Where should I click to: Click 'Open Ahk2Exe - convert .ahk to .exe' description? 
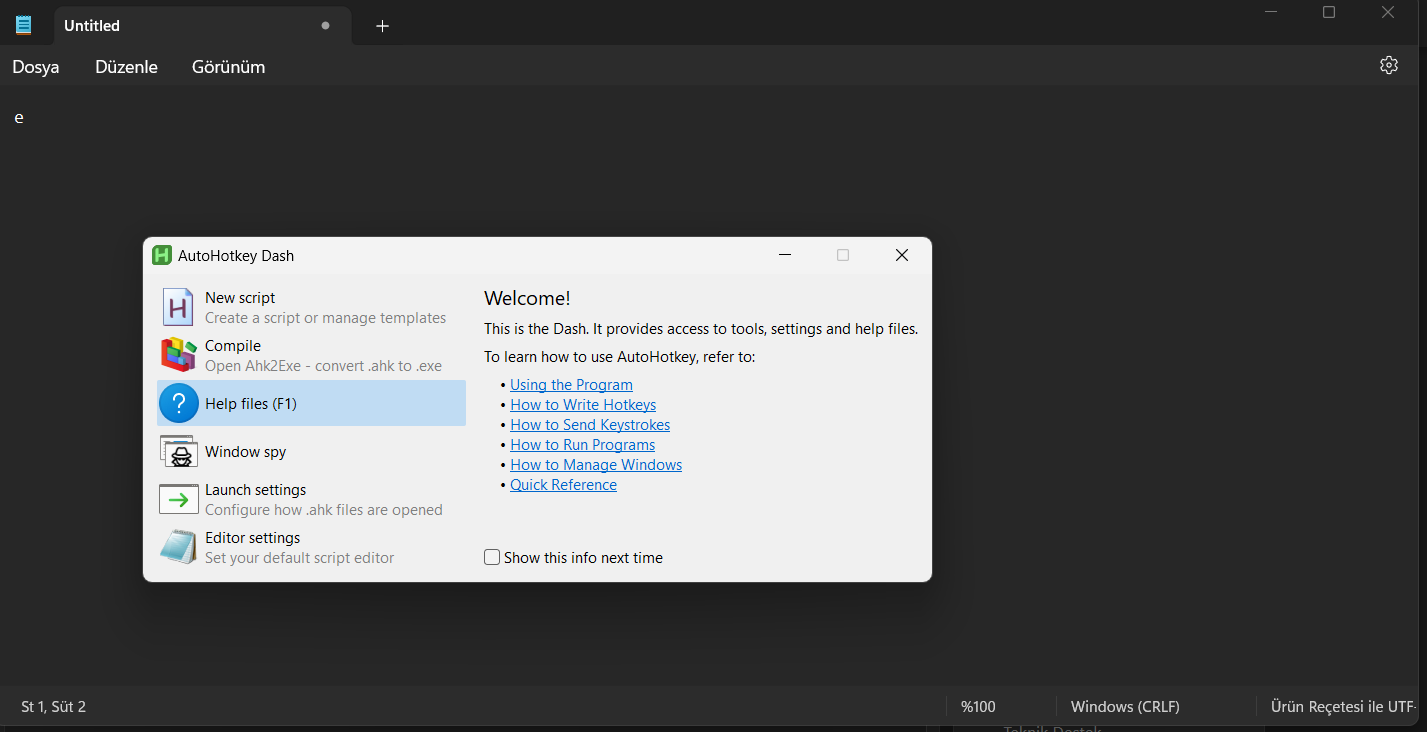click(323, 366)
